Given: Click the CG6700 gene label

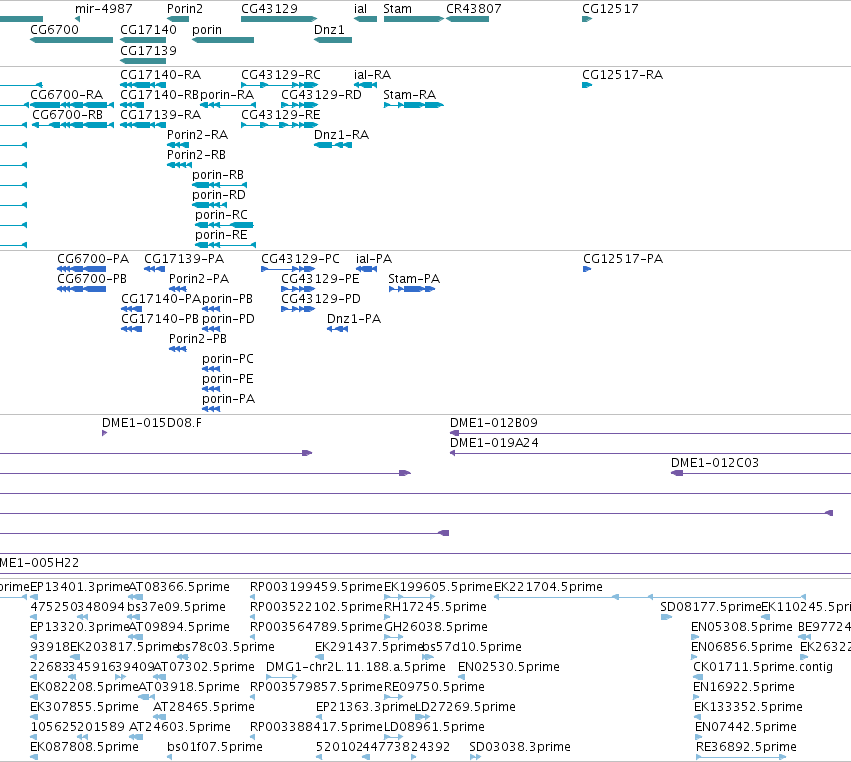Looking at the screenshot, I should [x=54, y=29].
